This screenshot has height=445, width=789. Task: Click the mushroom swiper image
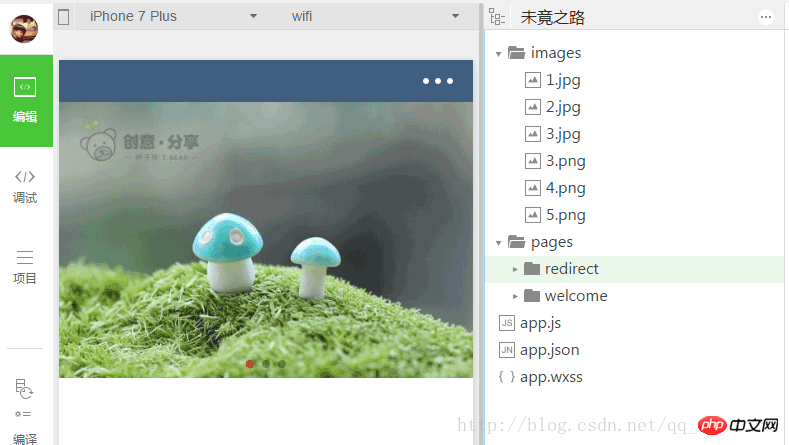click(266, 240)
